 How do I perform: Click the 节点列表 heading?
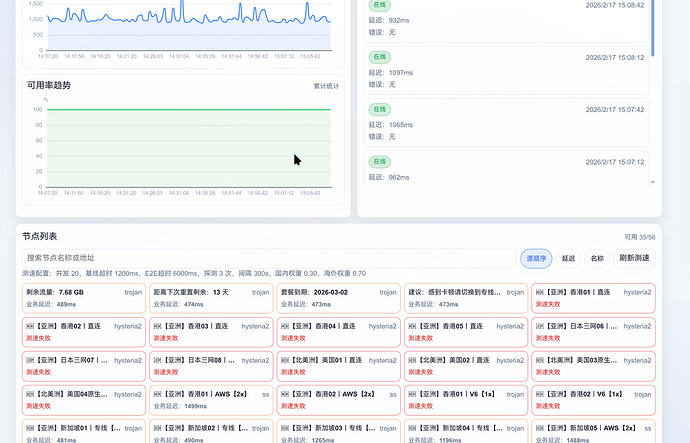tap(40, 236)
